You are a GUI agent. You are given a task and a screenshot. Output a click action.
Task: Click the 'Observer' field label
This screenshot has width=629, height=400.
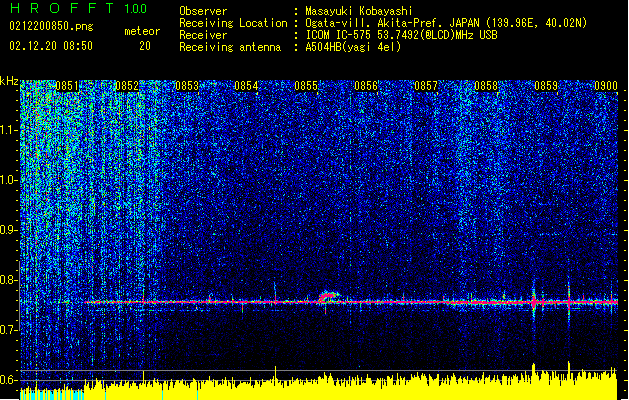click(x=203, y=11)
